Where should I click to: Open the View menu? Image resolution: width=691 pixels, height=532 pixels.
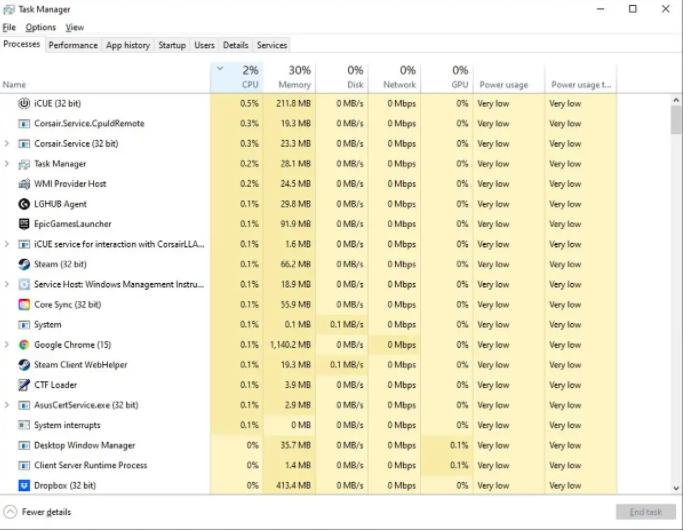click(x=74, y=27)
